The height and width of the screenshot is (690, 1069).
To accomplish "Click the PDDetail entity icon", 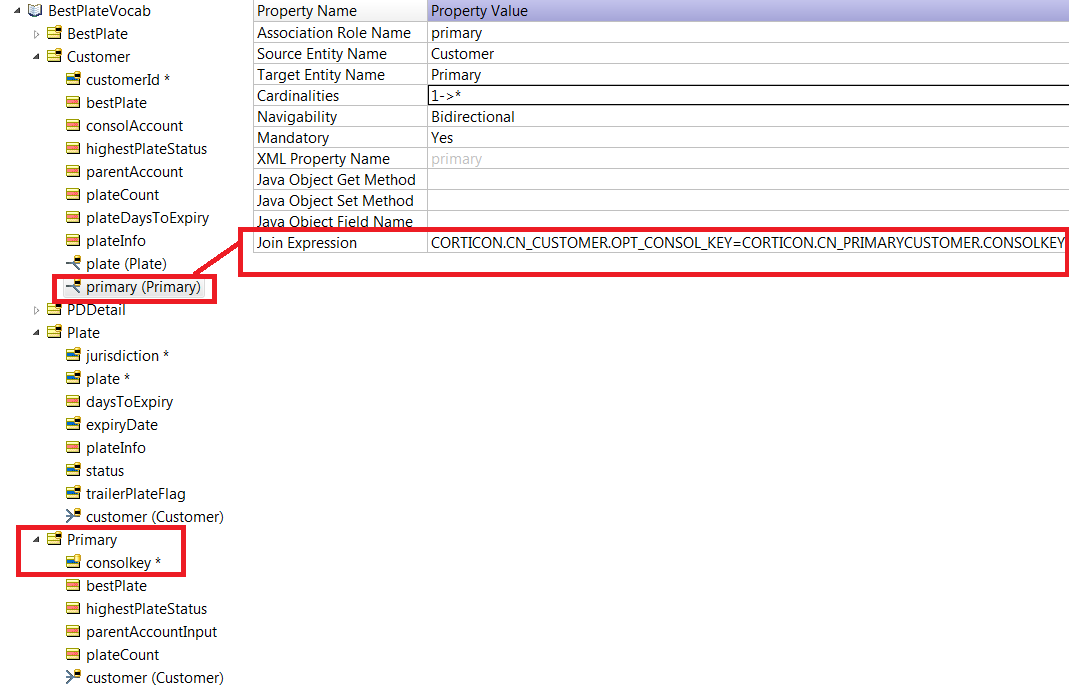I will coord(54,309).
